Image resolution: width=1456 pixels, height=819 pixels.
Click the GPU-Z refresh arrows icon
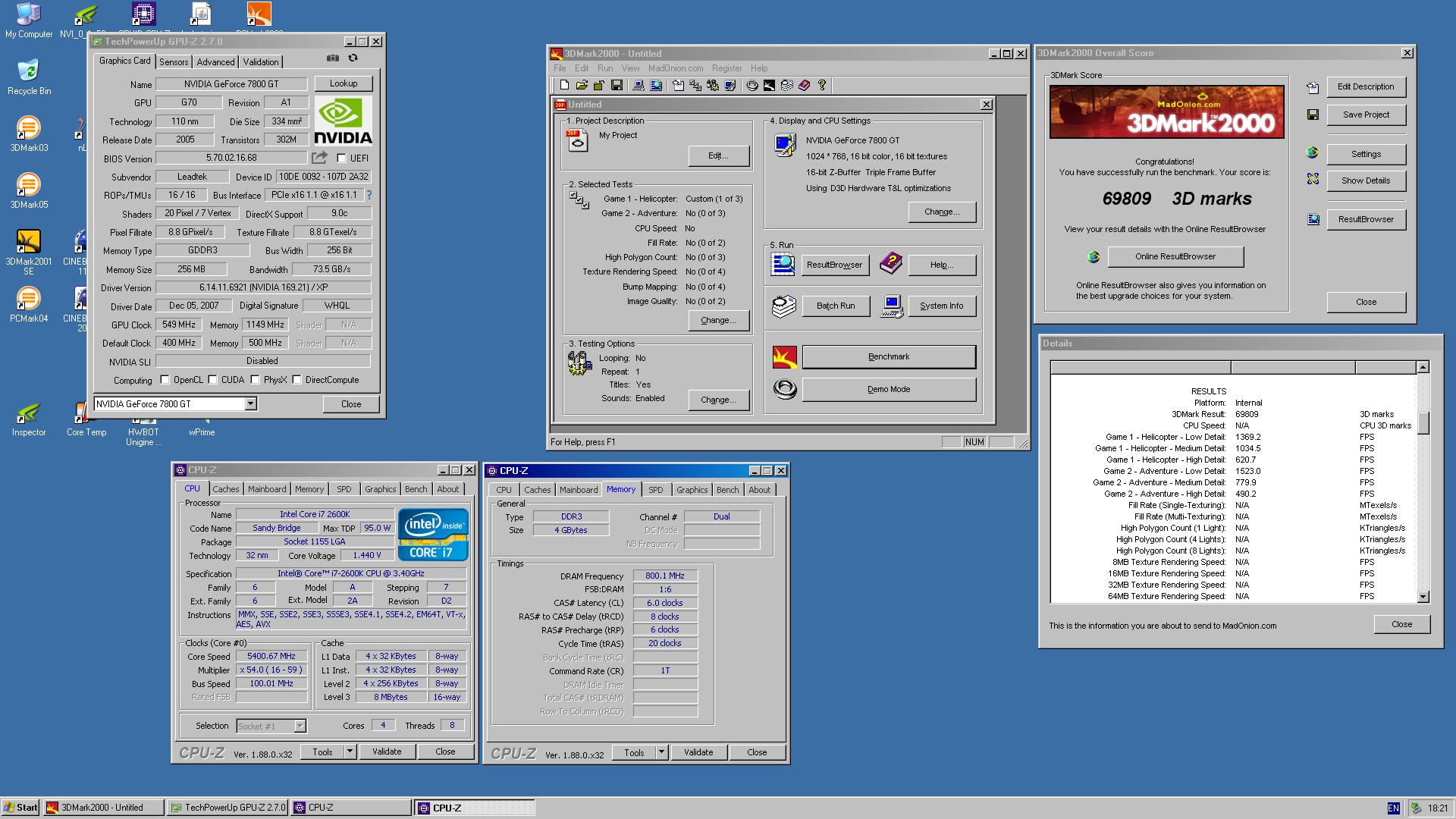click(353, 58)
